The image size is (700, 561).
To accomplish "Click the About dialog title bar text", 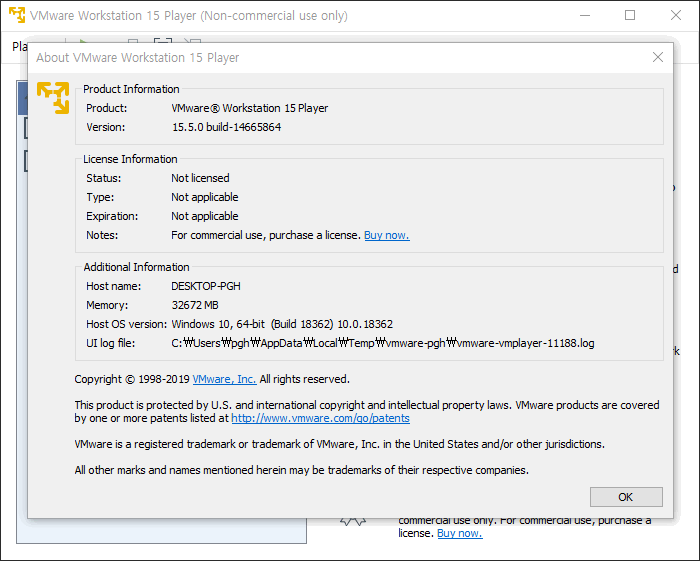I will [138, 58].
